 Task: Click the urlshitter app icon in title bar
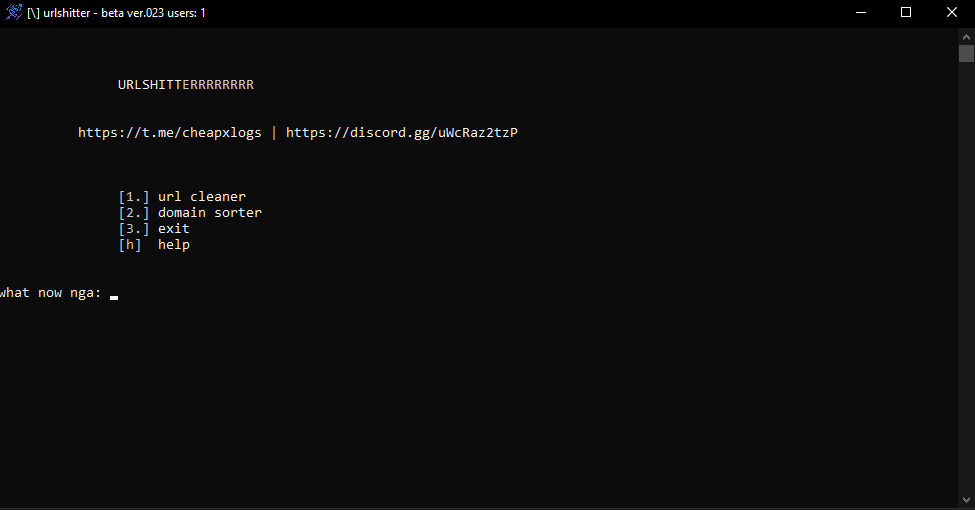(x=14, y=12)
